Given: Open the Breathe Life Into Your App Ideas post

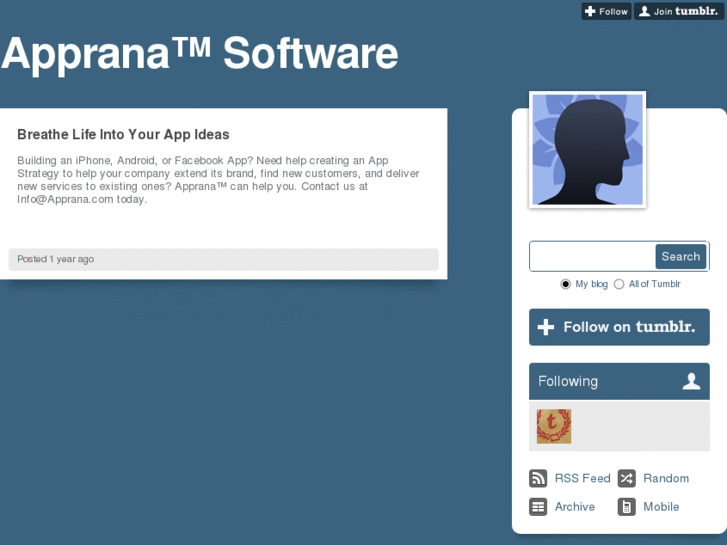Looking at the screenshot, I should click(123, 135).
